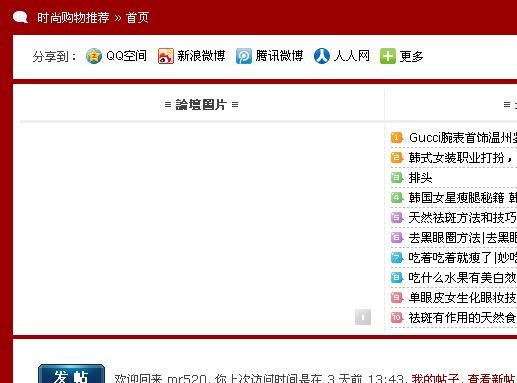The height and width of the screenshot is (383, 517).
Task: Open the 时尚购物推荐 breadcrumb link
Action: click(x=73, y=18)
